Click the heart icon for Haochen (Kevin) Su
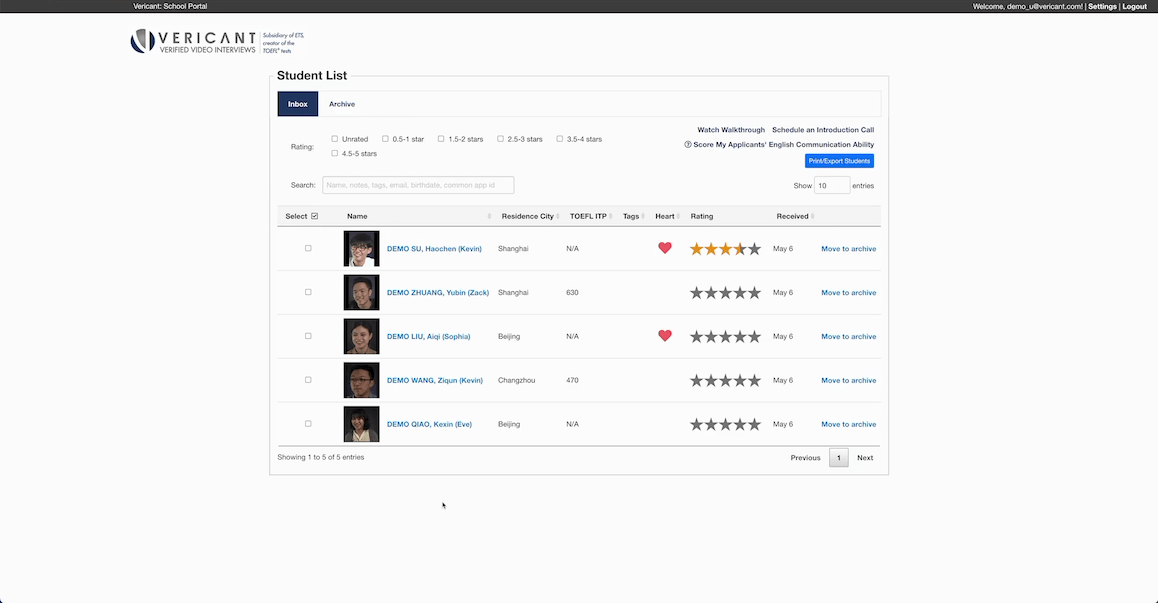Viewport: 1158px width, 603px height. click(x=665, y=248)
